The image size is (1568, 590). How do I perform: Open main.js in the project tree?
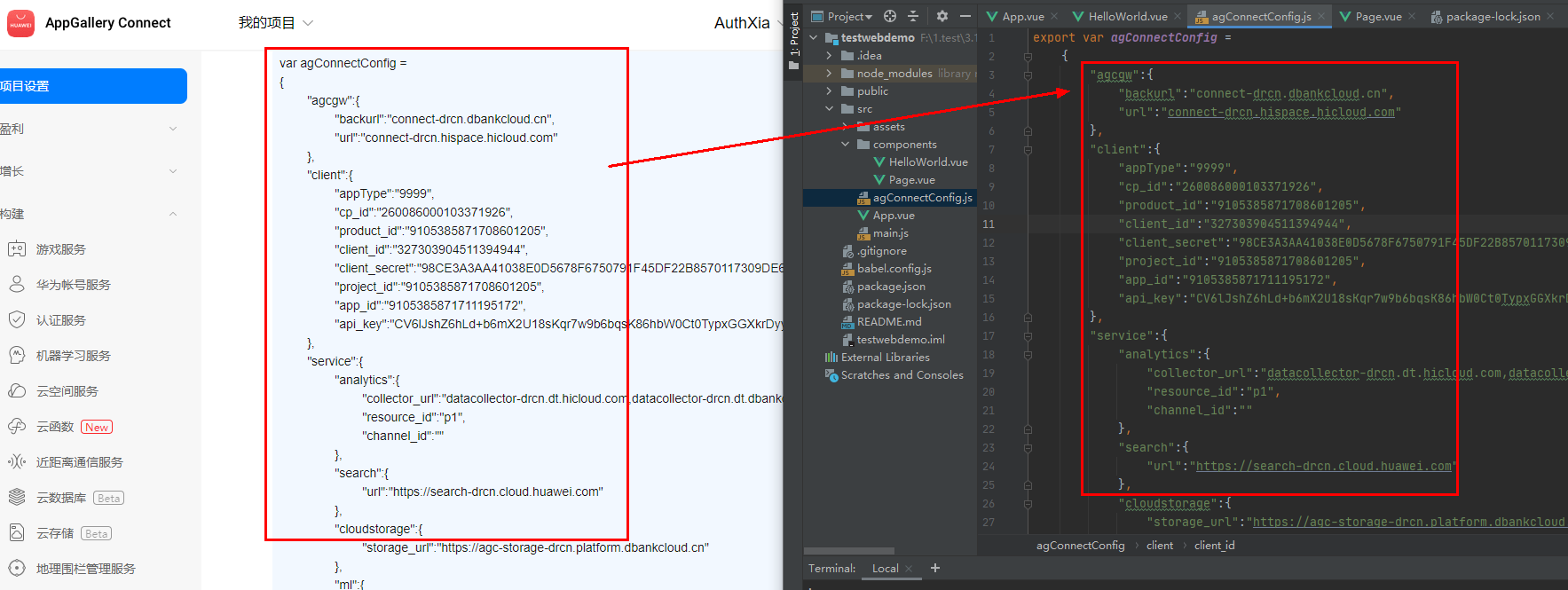[x=890, y=233]
